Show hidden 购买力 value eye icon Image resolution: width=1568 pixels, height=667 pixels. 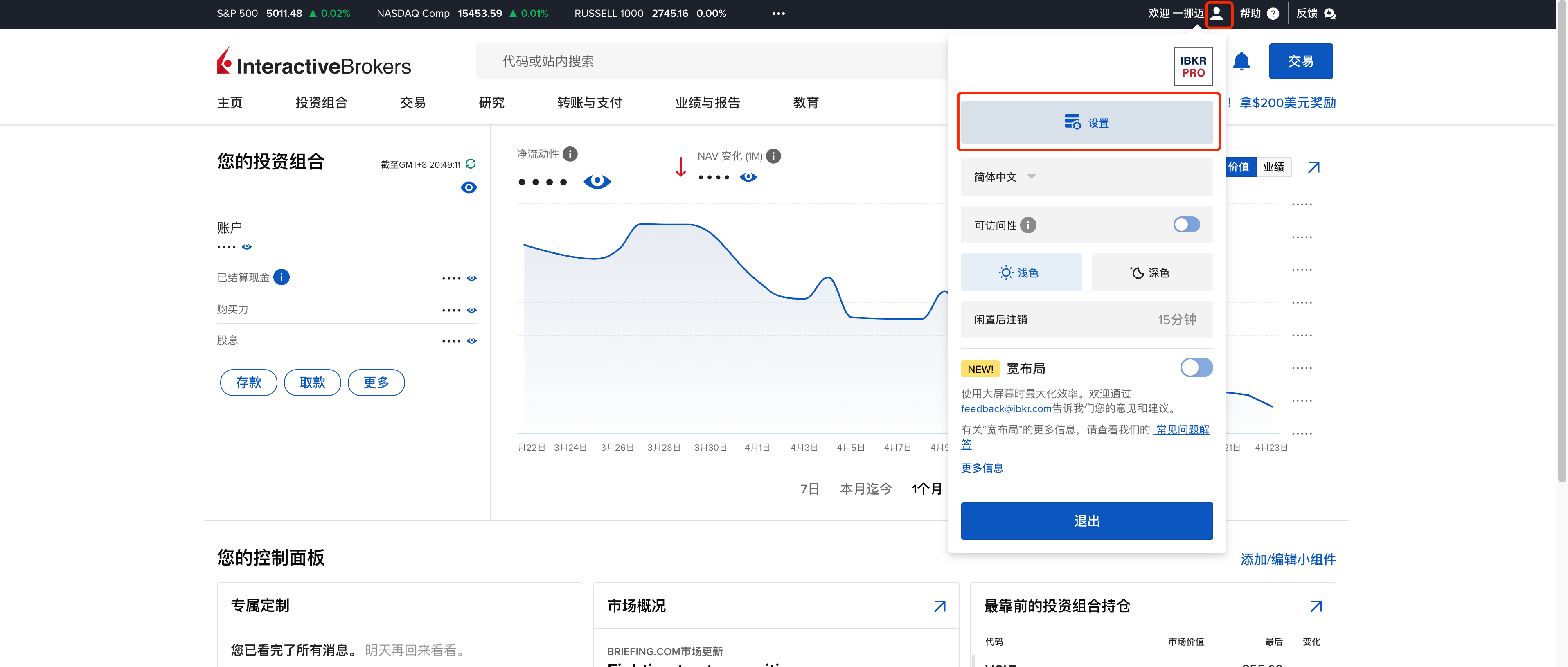point(472,310)
